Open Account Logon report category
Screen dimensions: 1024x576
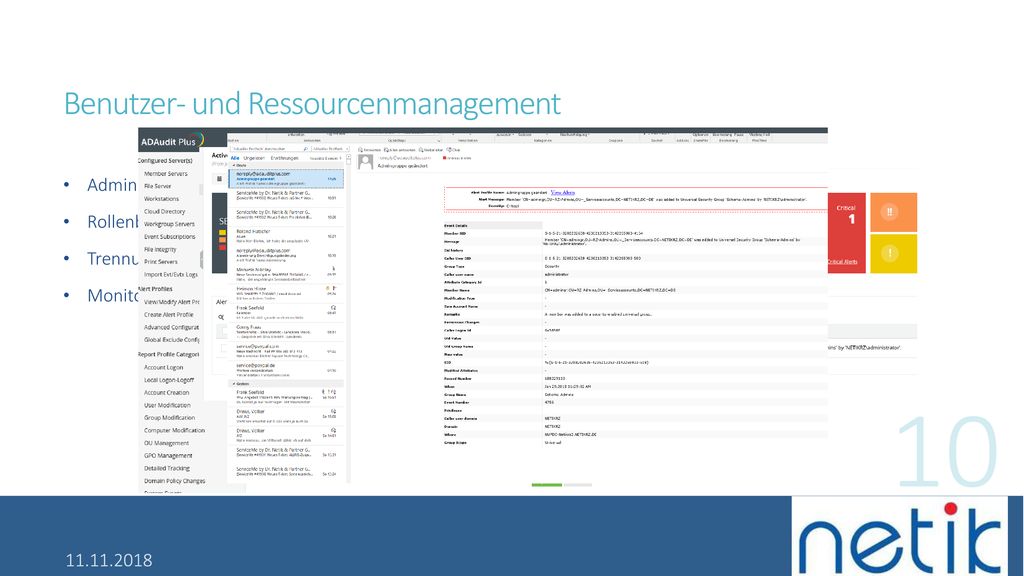click(x=163, y=368)
